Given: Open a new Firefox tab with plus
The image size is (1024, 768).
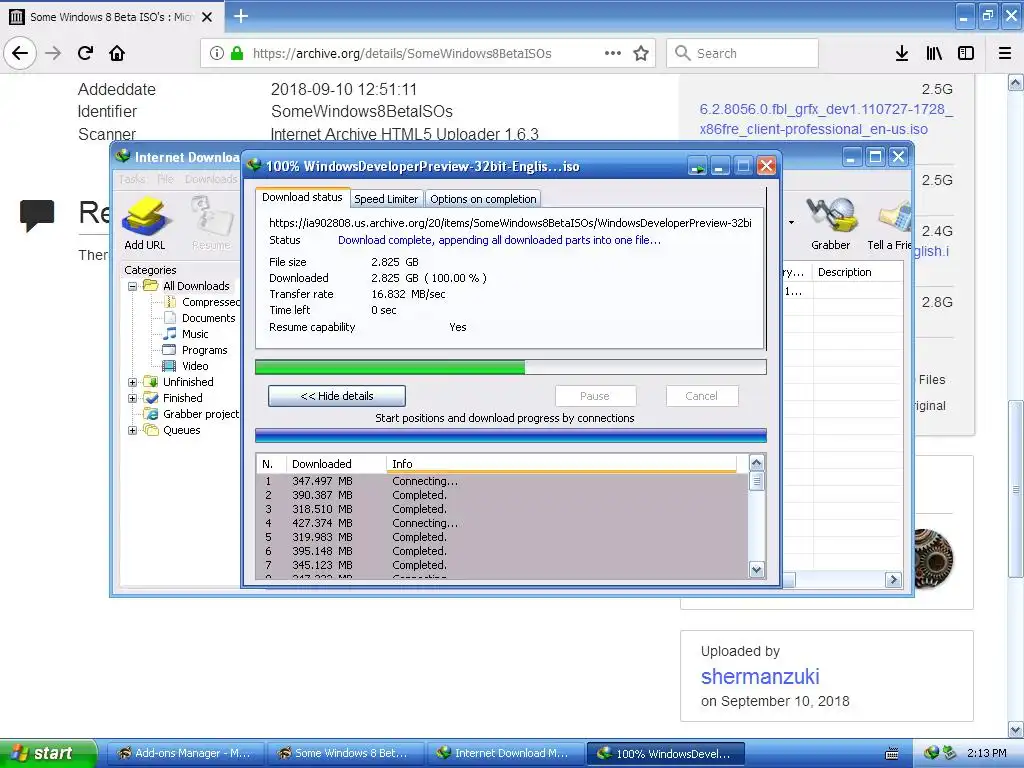Looking at the screenshot, I should coord(240,16).
